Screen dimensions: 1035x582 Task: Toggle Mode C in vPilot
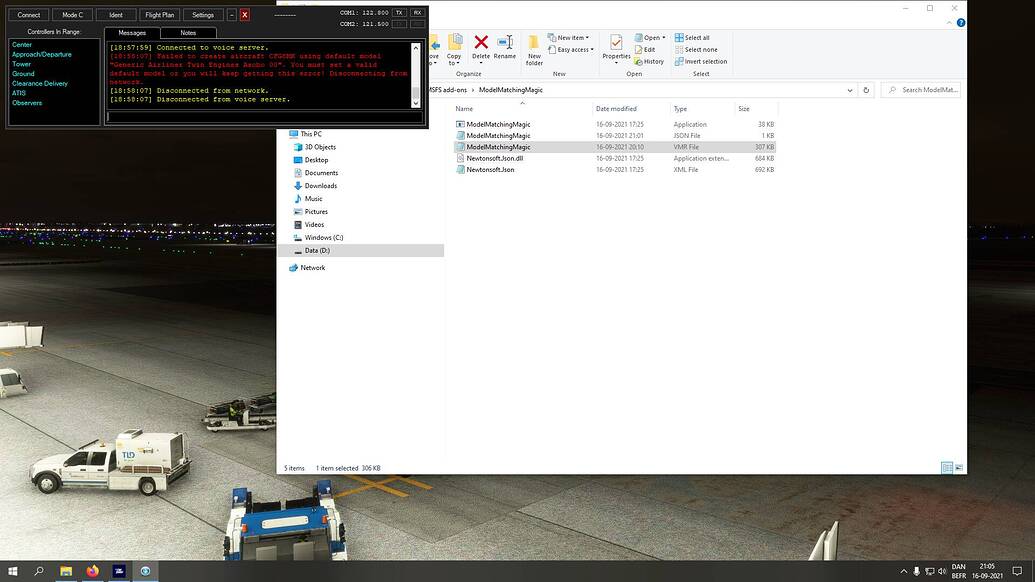click(x=71, y=14)
